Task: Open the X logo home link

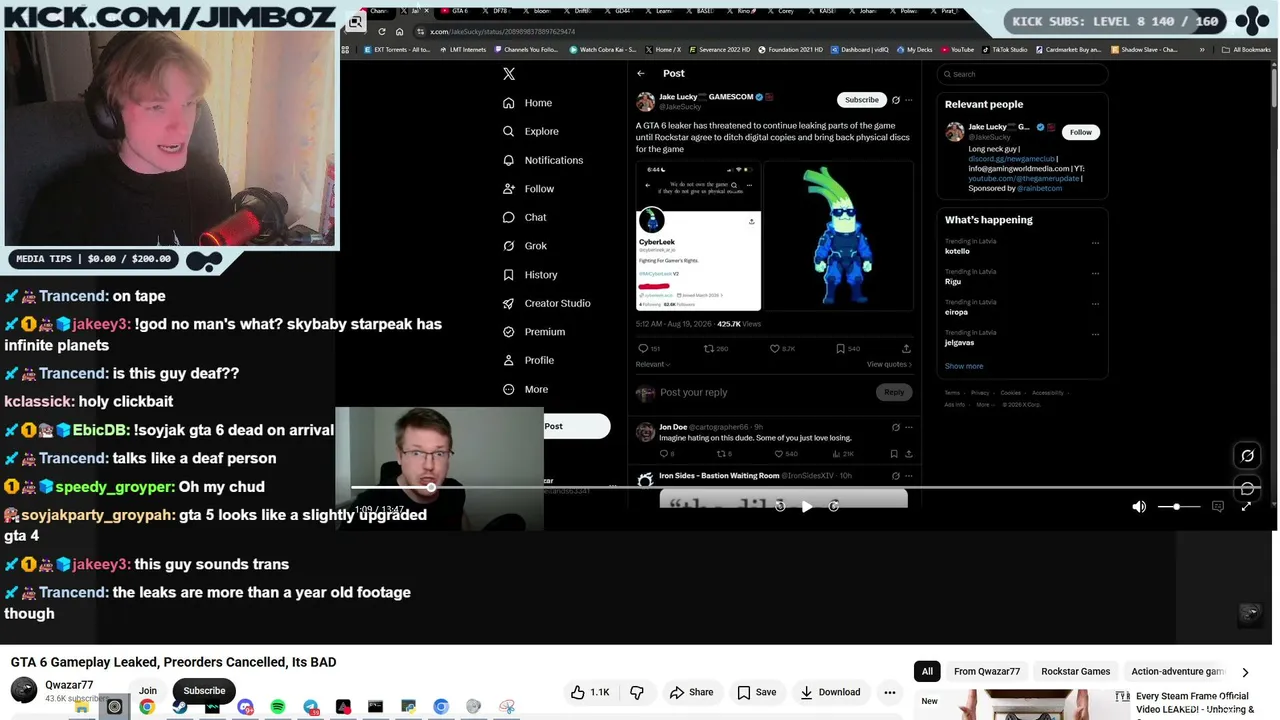Action: coord(509,74)
